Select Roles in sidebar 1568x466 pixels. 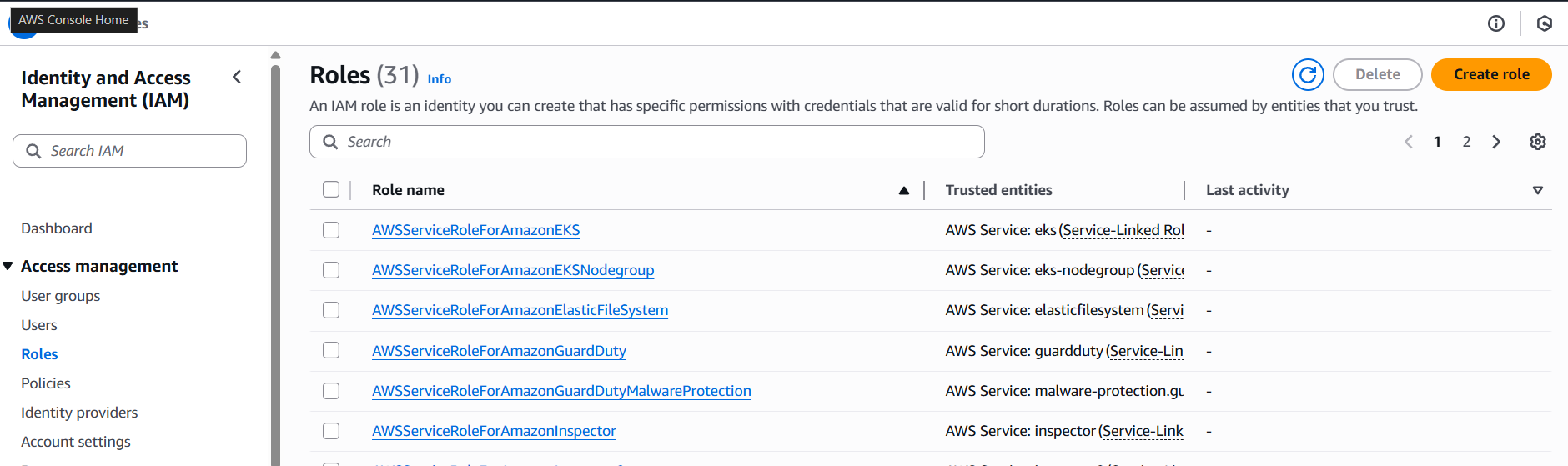pyautogui.click(x=39, y=354)
